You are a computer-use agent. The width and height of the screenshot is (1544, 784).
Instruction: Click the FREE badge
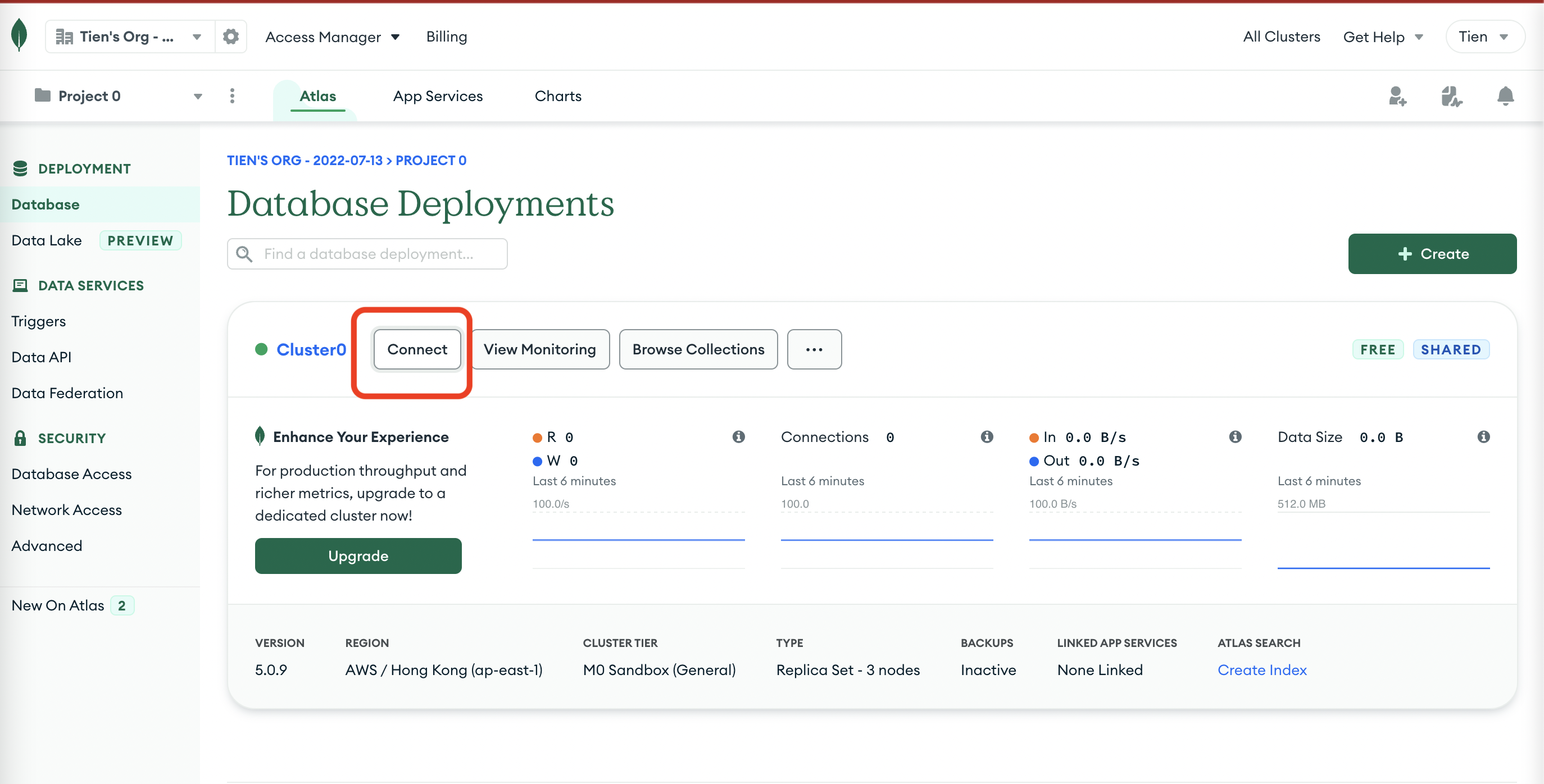(x=1377, y=349)
